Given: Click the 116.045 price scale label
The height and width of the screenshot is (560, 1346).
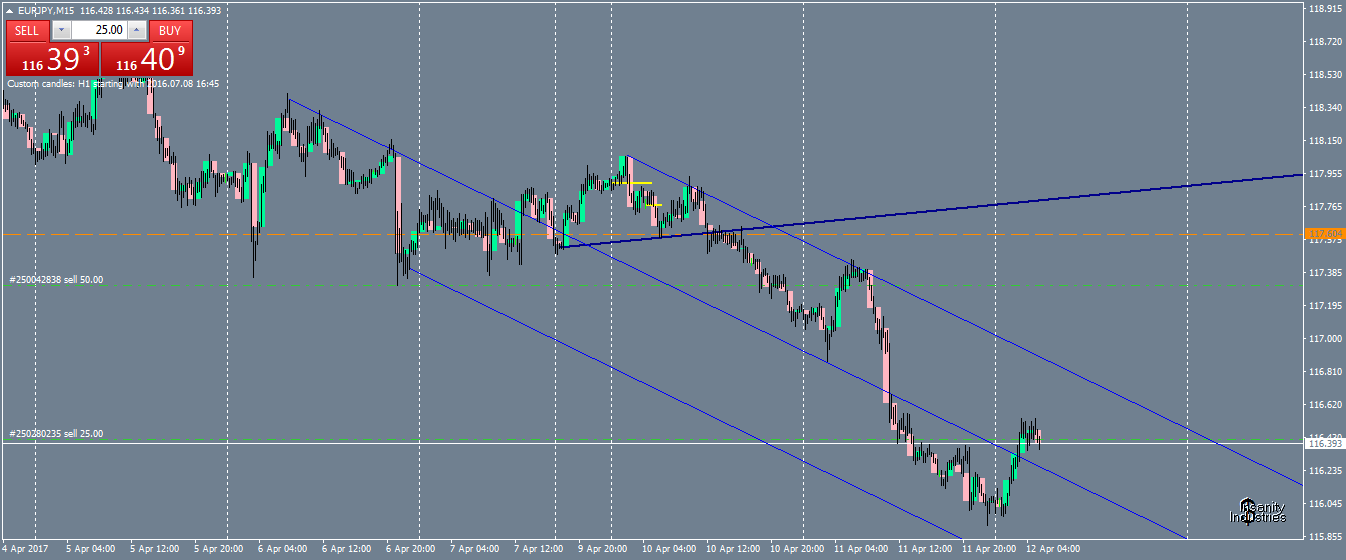Looking at the screenshot, I should [x=1325, y=503].
